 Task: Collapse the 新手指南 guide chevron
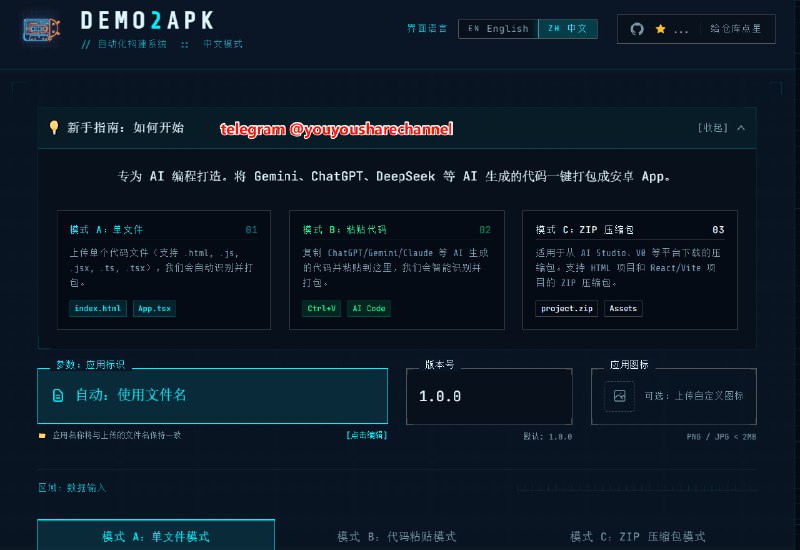tap(741, 128)
